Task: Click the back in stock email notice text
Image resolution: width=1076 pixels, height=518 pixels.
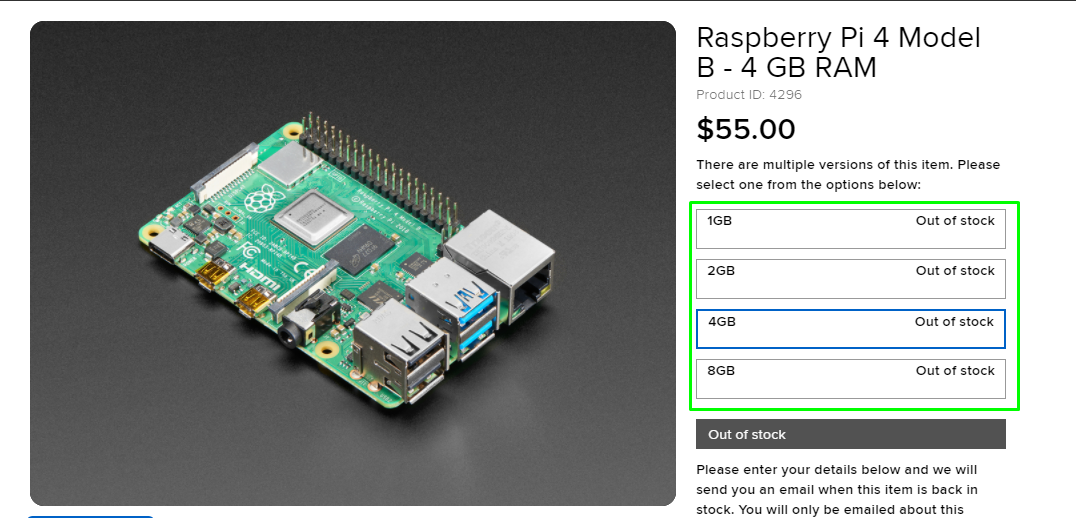Action: (837, 490)
